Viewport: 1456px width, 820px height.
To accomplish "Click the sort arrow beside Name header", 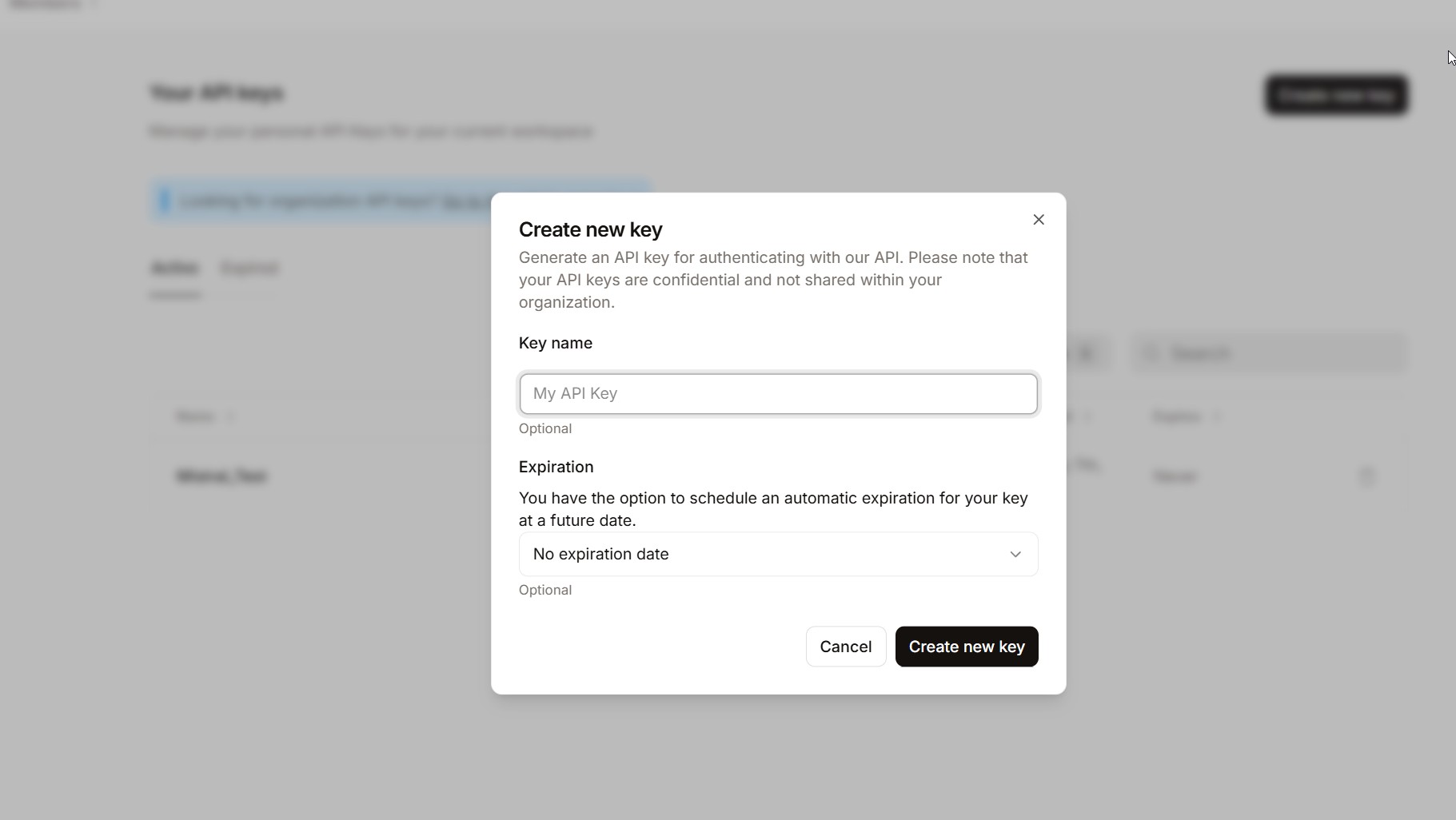I will pyautogui.click(x=231, y=416).
